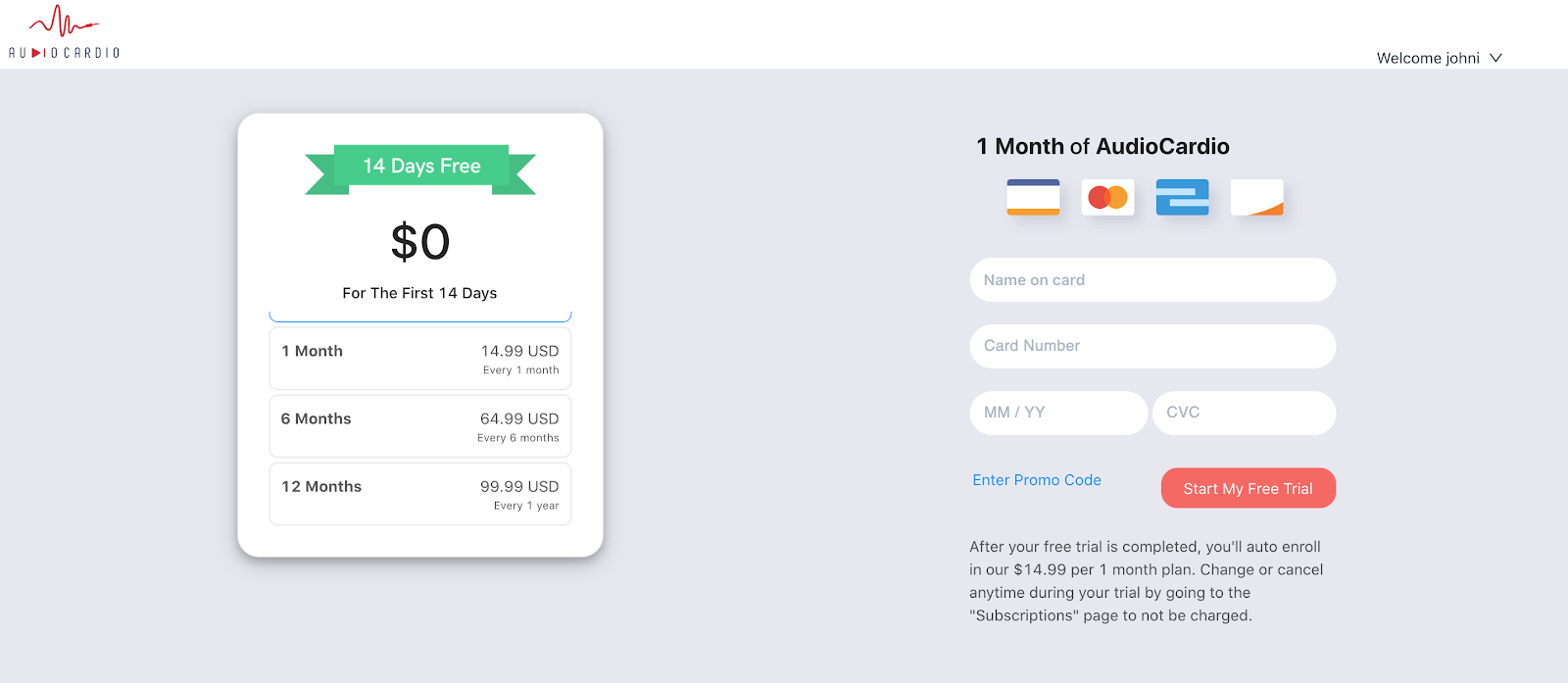Select the Mastercard card icon
Image resolution: width=1568 pixels, height=683 pixels.
pyautogui.click(x=1107, y=197)
